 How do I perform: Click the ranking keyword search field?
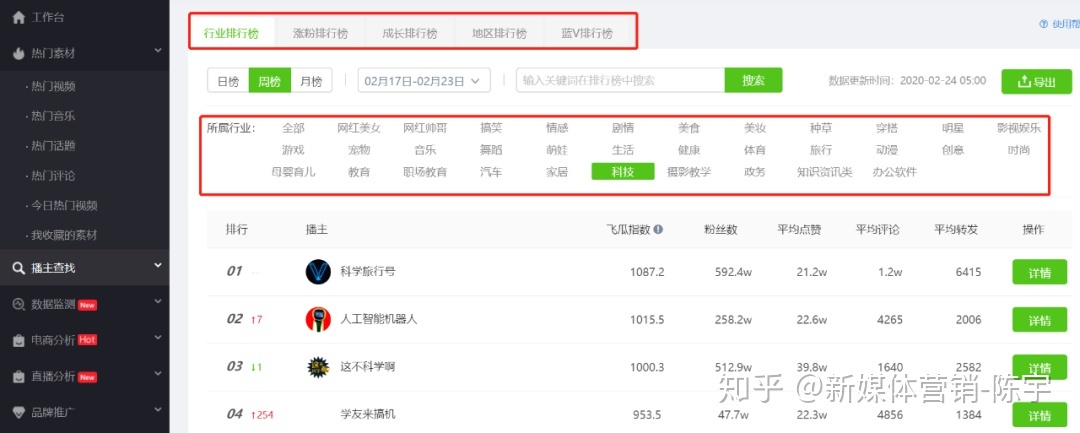point(620,81)
